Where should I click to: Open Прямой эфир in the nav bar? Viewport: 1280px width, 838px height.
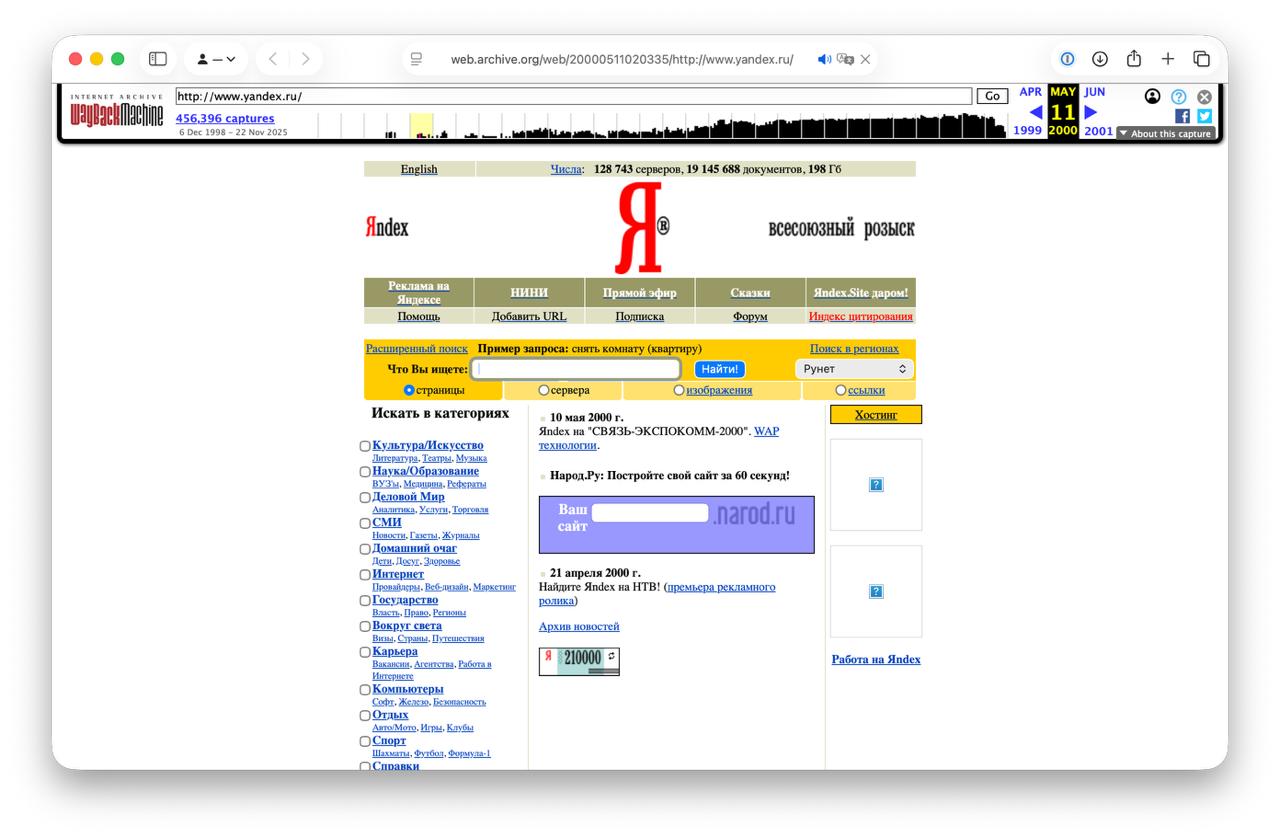[640, 293]
